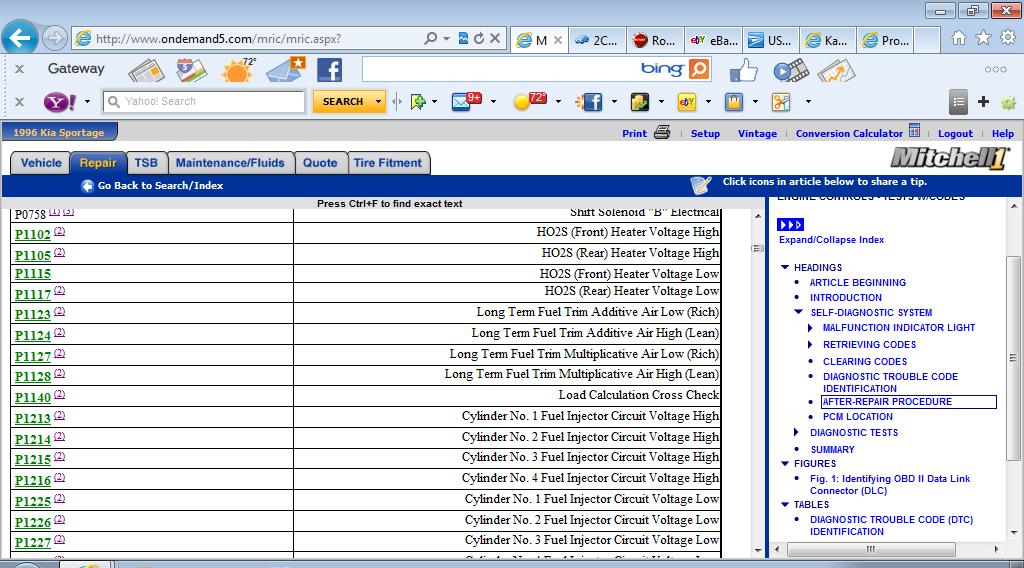Open the P1102 trouble code link
The height and width of the screenshot is (568, 1024).
(32, 235)
